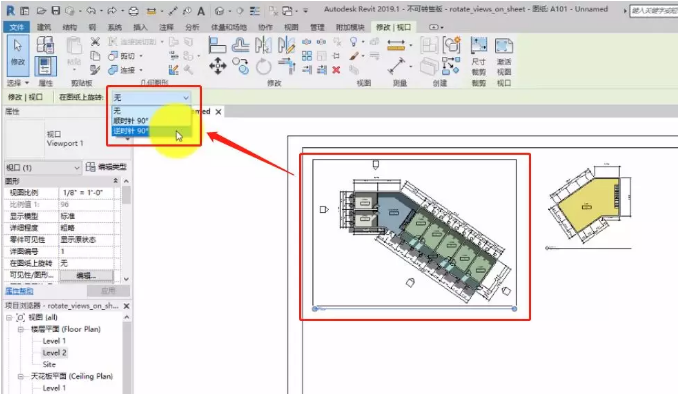Toggle the Properties palette button in ribbon
The image size is (681, 397).
[x=45, y=66]
